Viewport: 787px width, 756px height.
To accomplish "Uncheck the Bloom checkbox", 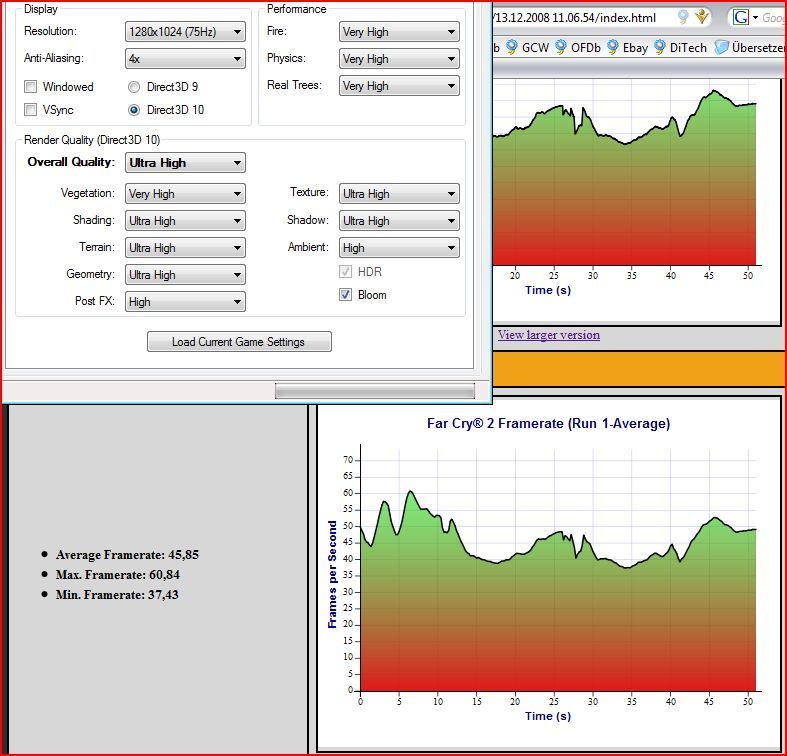I will 345,295.
